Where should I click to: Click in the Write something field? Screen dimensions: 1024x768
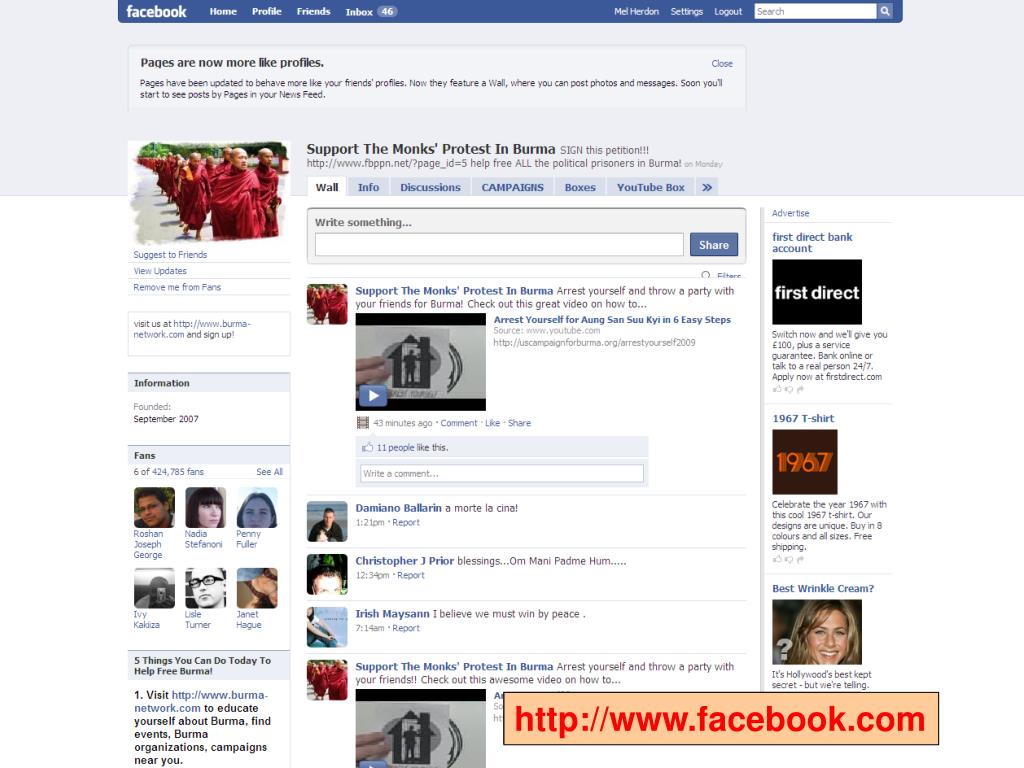tap(499, 245)
